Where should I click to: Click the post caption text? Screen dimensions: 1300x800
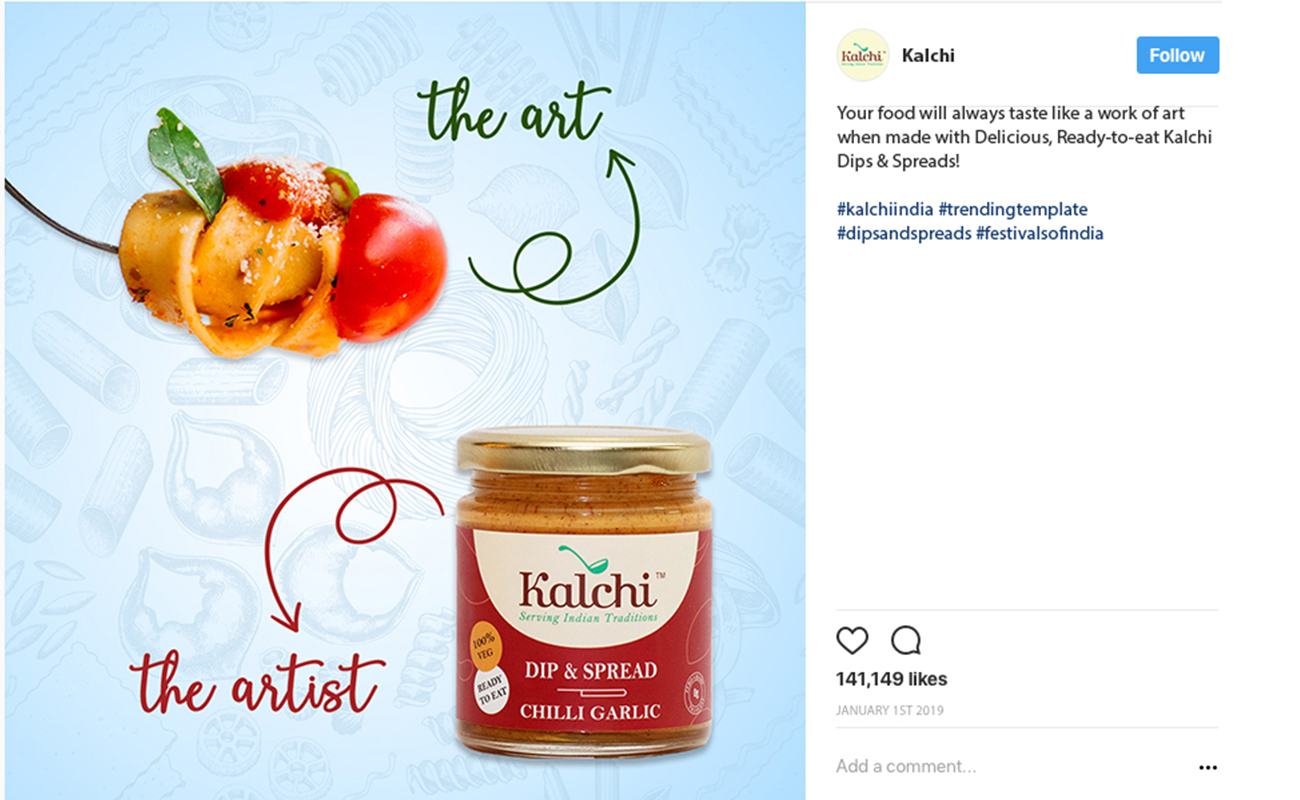(1024, 137)
